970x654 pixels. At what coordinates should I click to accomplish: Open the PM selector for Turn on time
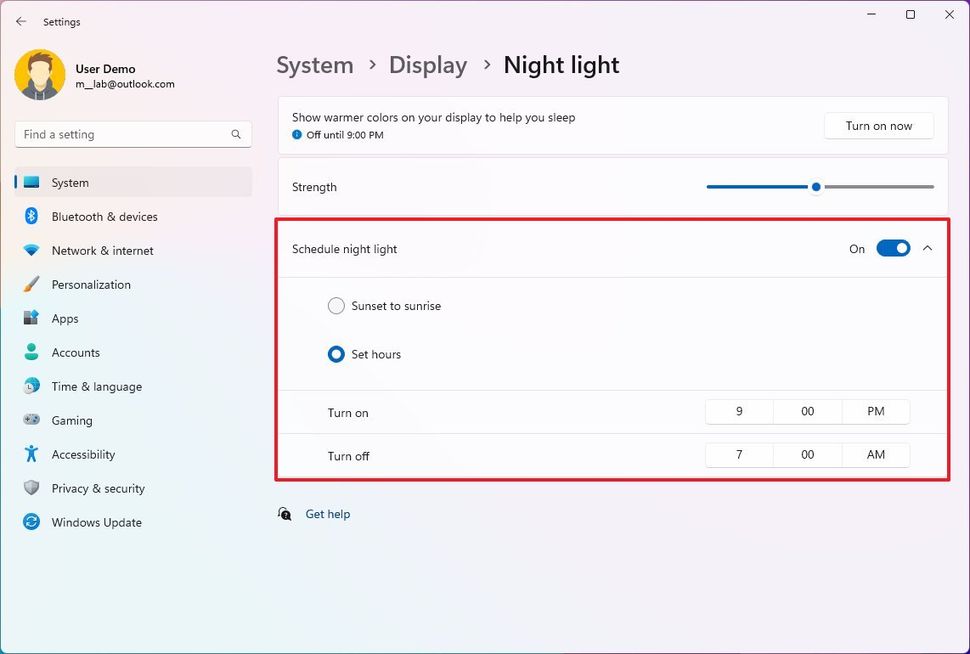(x=876, y=411)
